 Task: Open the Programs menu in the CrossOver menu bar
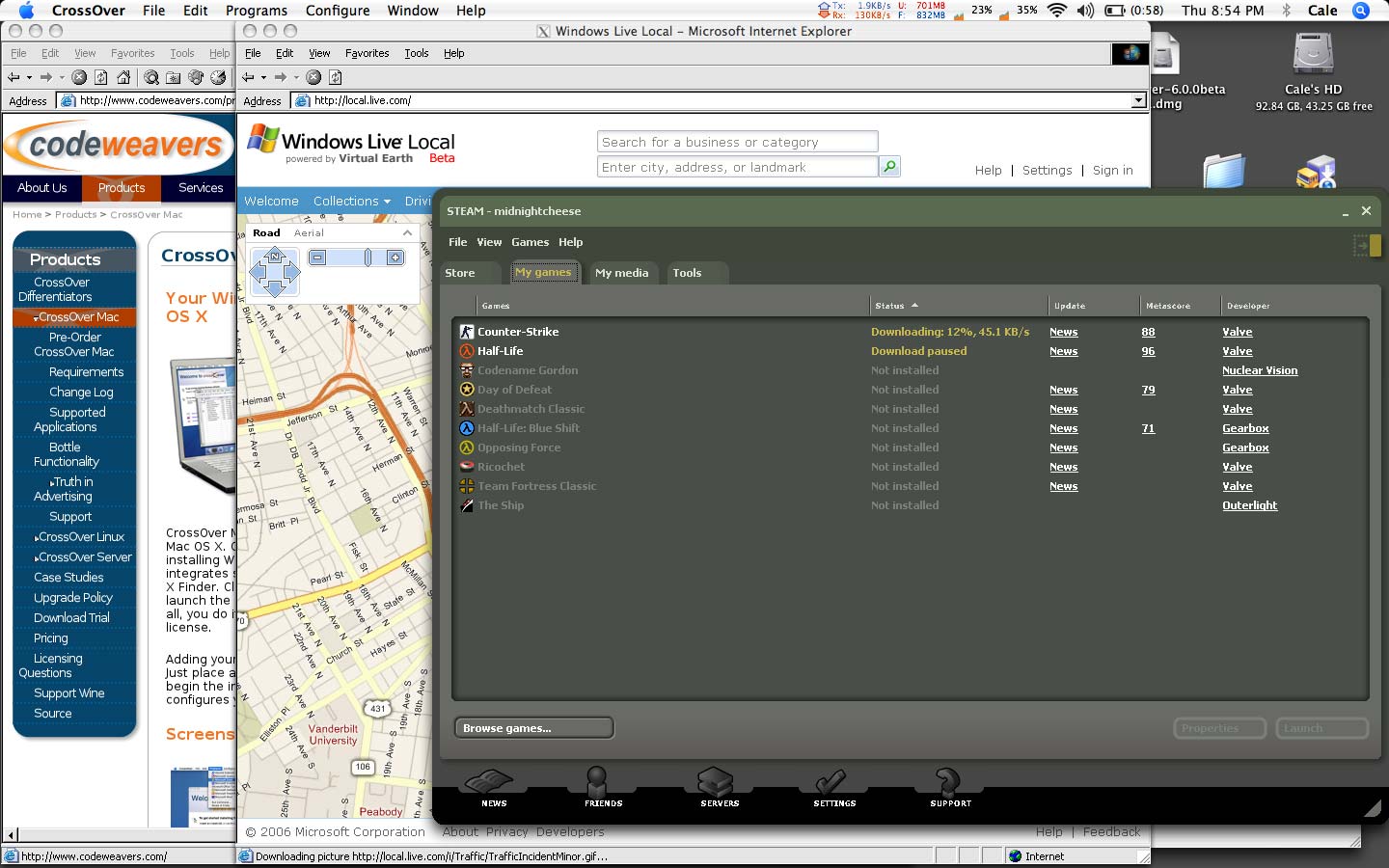click(256, 11)
